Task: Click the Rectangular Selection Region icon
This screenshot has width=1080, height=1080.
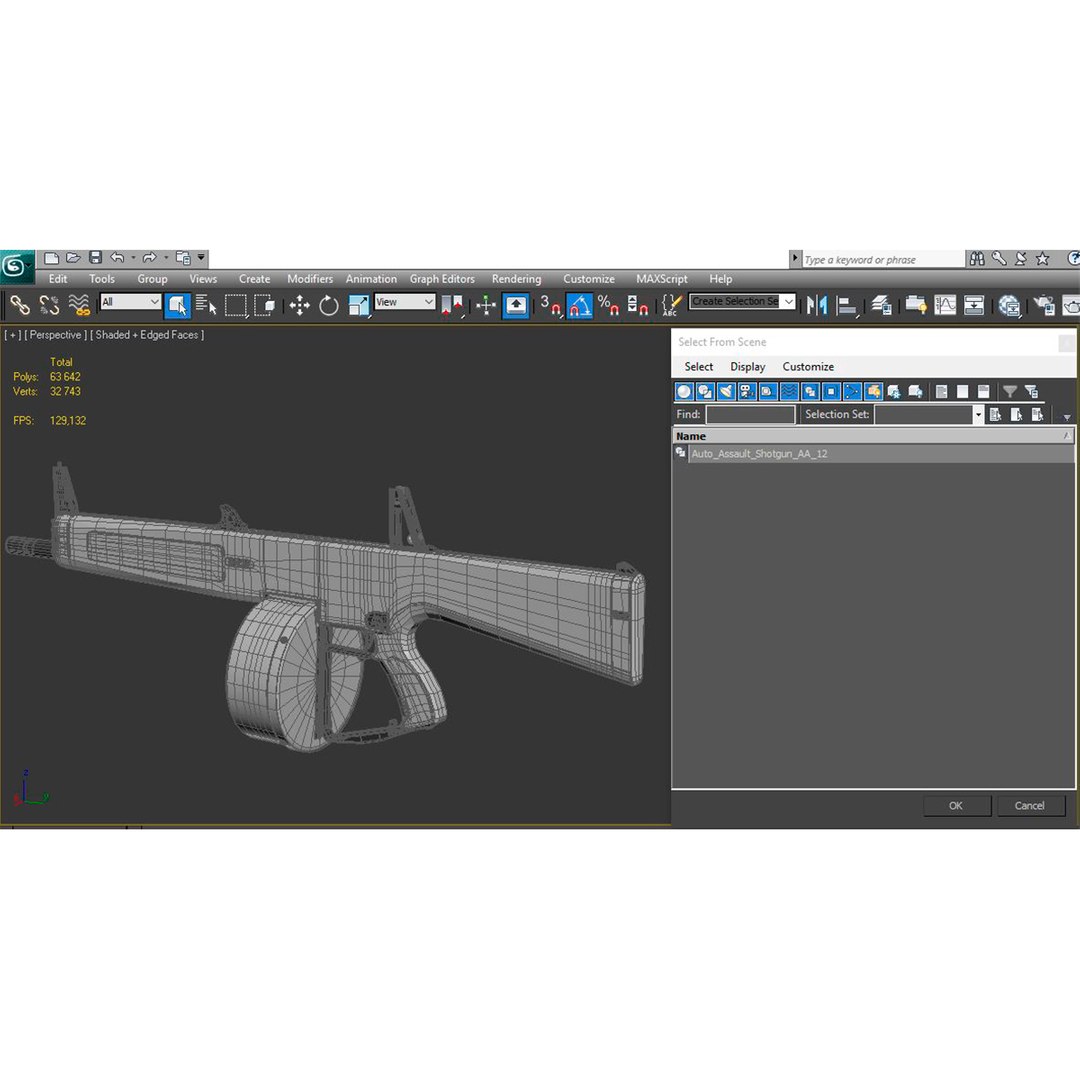Action: point(236,305)
